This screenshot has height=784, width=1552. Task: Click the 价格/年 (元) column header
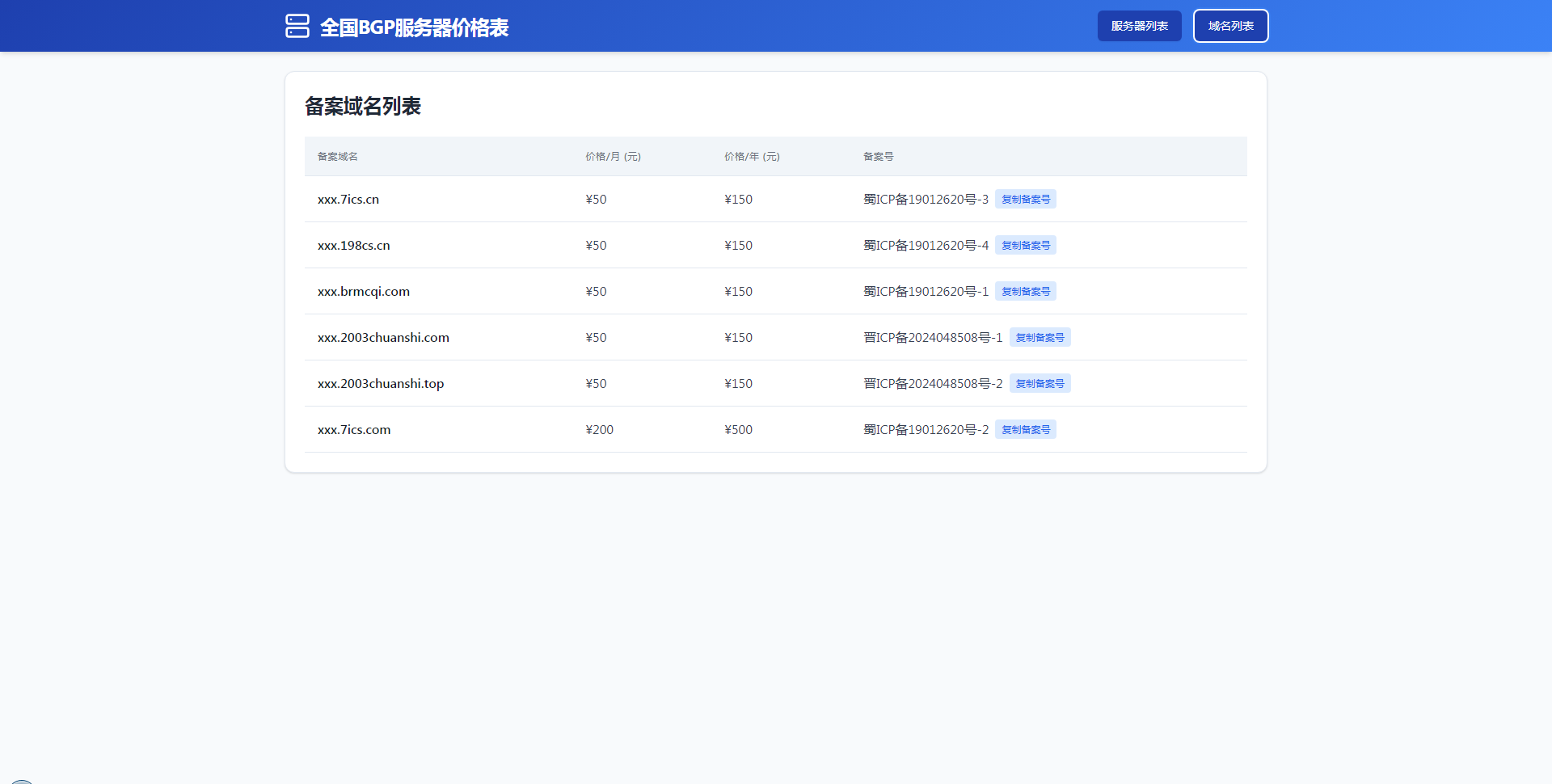point(752,157)
